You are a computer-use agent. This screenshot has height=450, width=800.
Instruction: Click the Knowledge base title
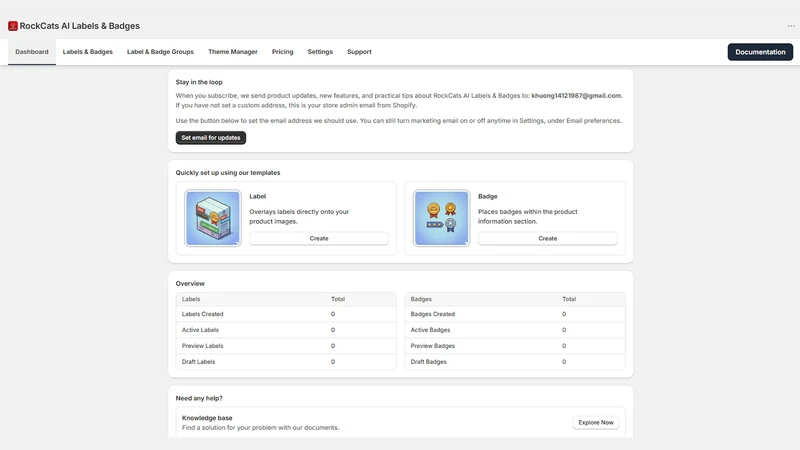click(207, 418)
